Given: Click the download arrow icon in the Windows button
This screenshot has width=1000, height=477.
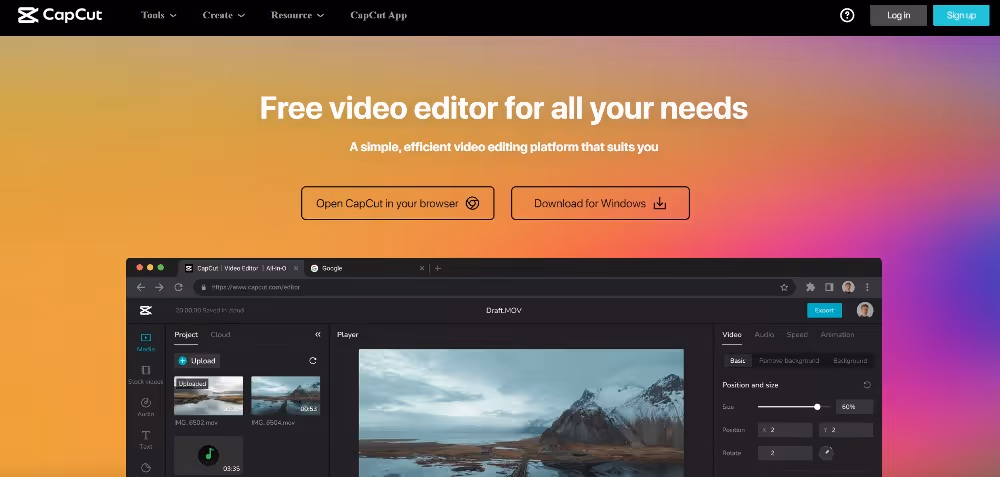Looking at the screenshot, I should 660,203.
